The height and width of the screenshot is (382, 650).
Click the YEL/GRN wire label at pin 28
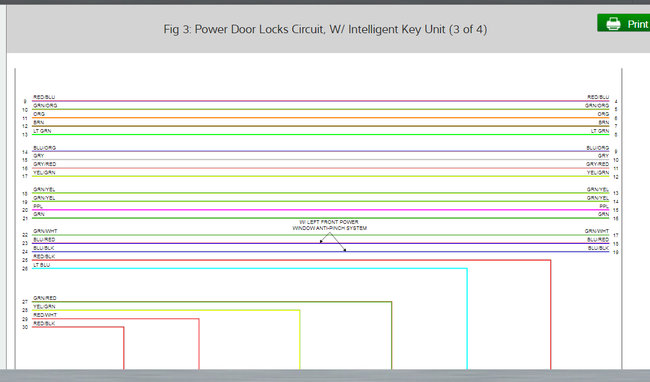tap(44, 307)
